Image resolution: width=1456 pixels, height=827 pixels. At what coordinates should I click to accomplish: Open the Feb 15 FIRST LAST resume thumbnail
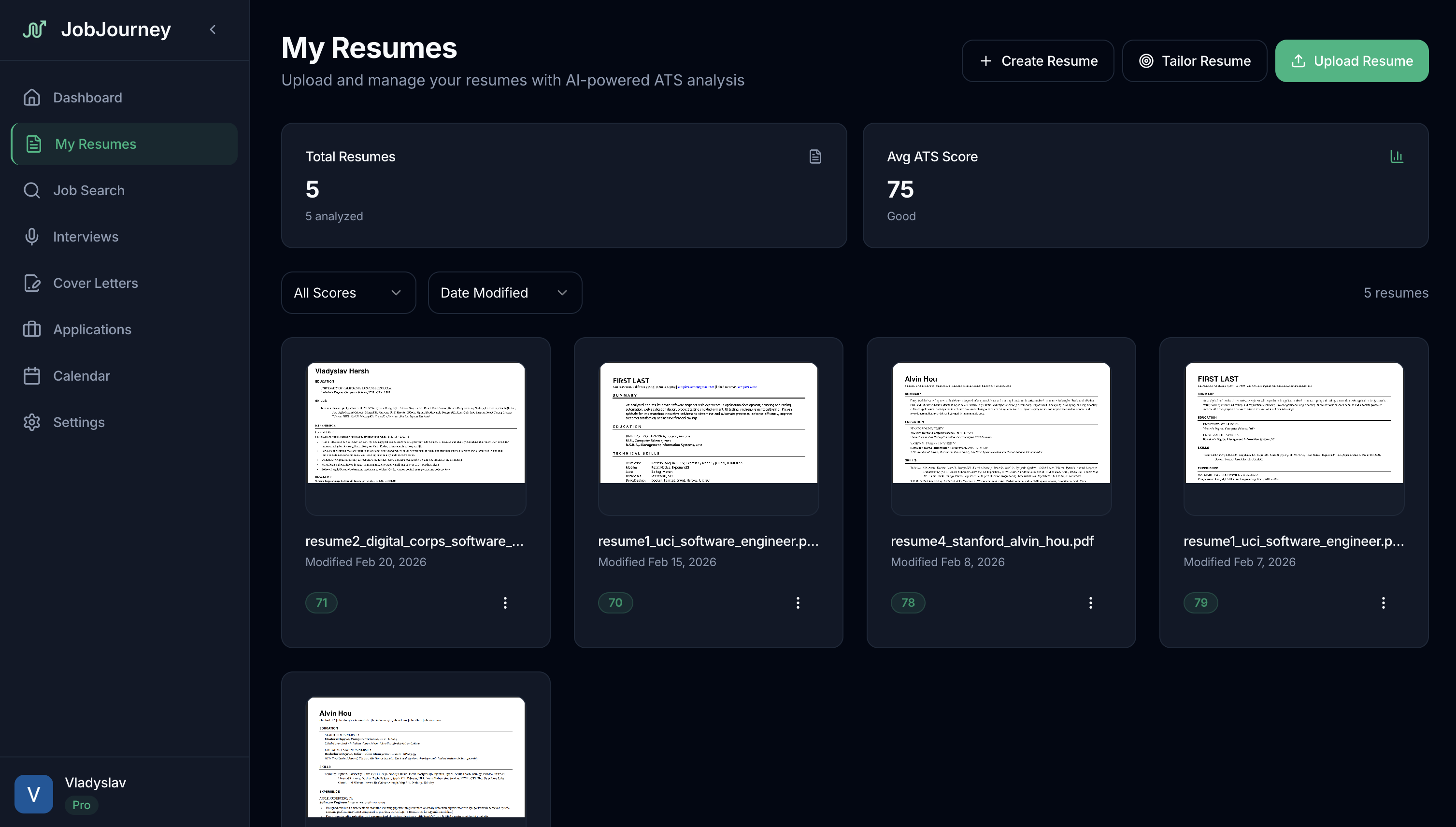coord(708,439)
